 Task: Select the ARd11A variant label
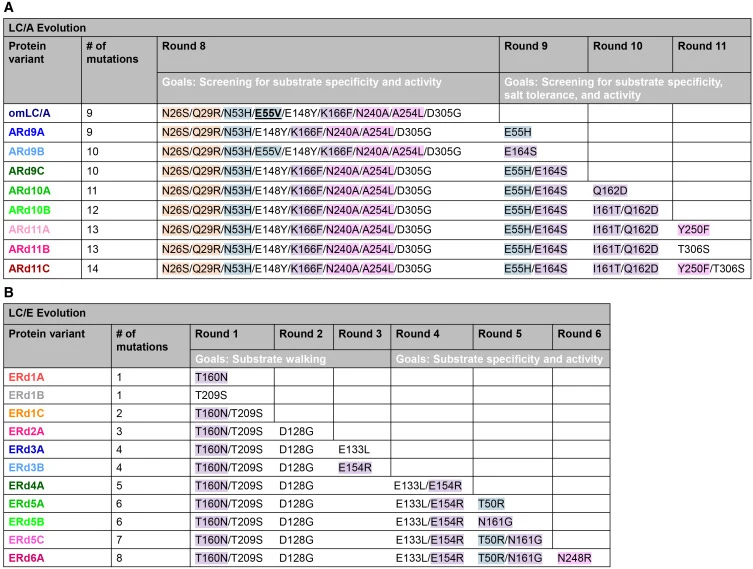click(29, 230)
